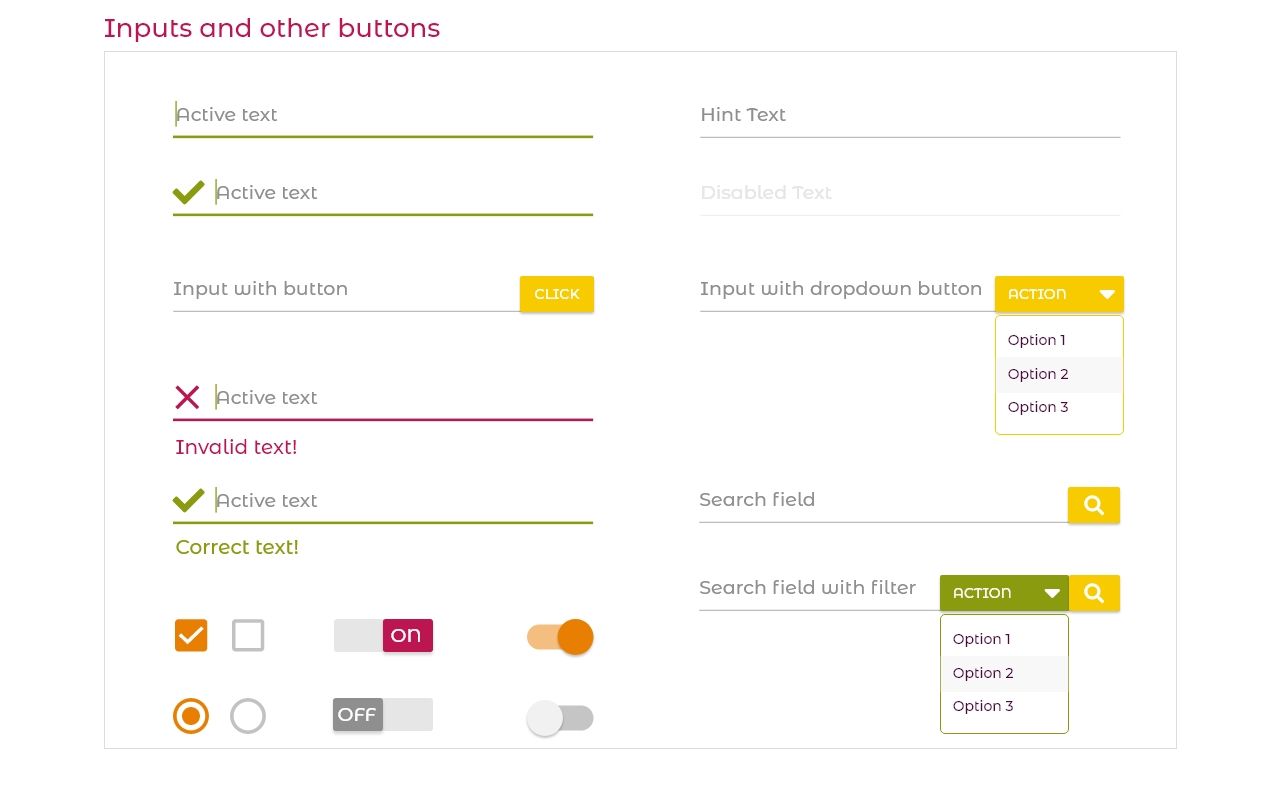Viewport: 1280px width, 800px height.
Task: Expand the green Action filter dropdown
Action: (1004, 593)
